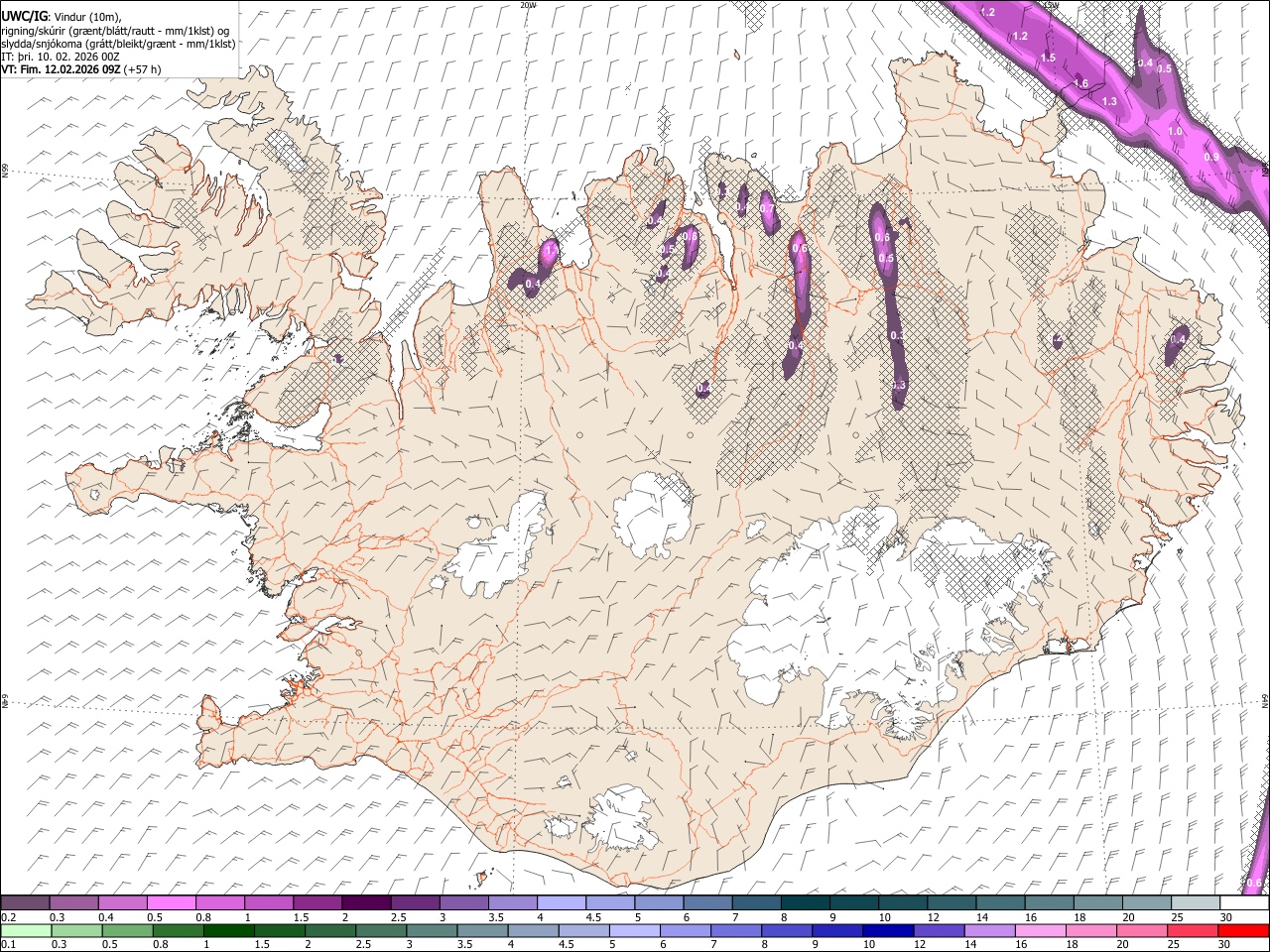
Task: Select the dark teal swatch between 8 and 9
Action: (806, 903)
